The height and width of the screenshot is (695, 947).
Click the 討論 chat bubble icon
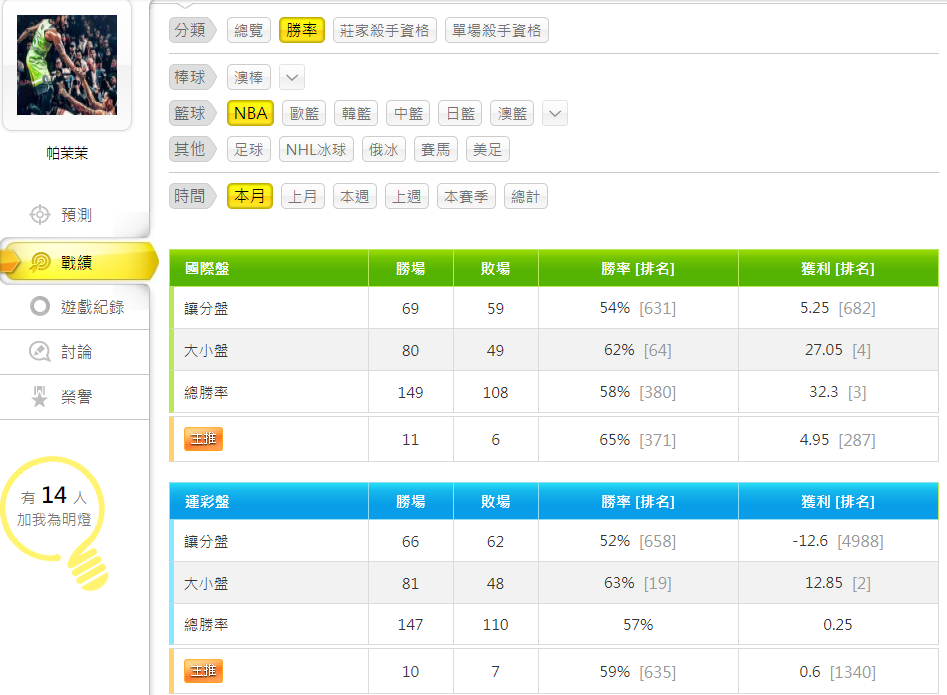(40, 351)
